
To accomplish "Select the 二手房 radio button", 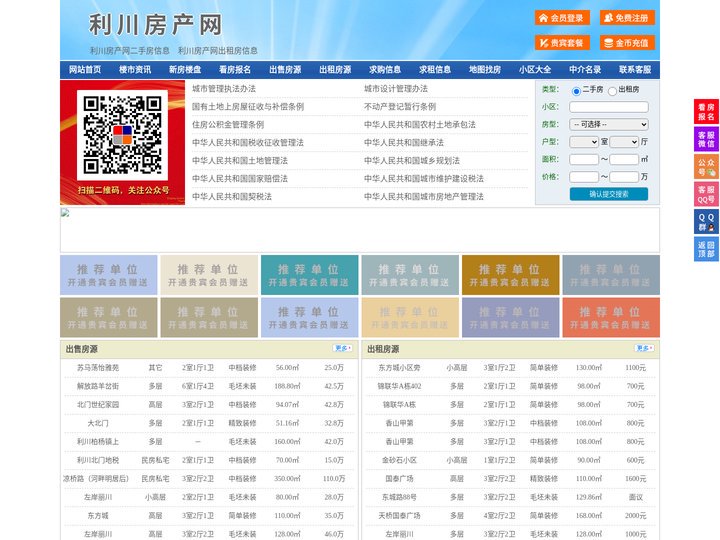I will (576, 91).
